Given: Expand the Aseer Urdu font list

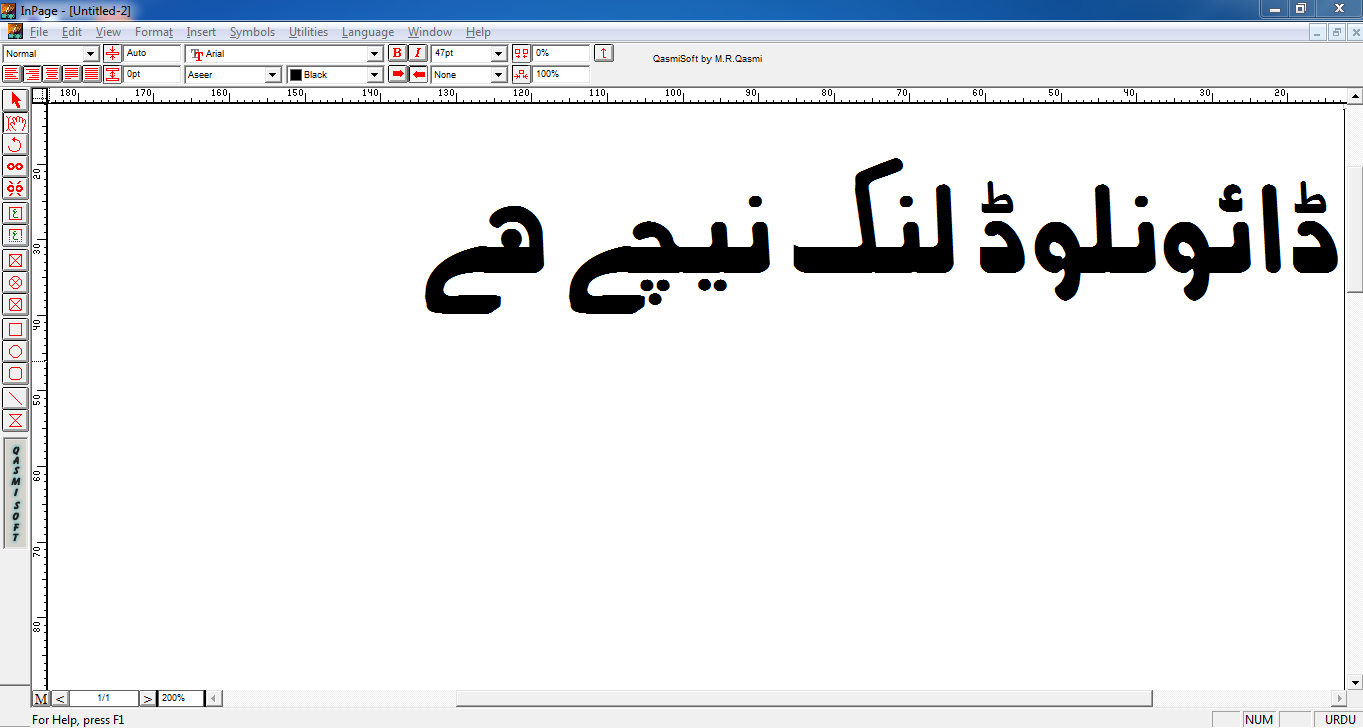Looking at the screenshot, I should [x=272, y=73].
